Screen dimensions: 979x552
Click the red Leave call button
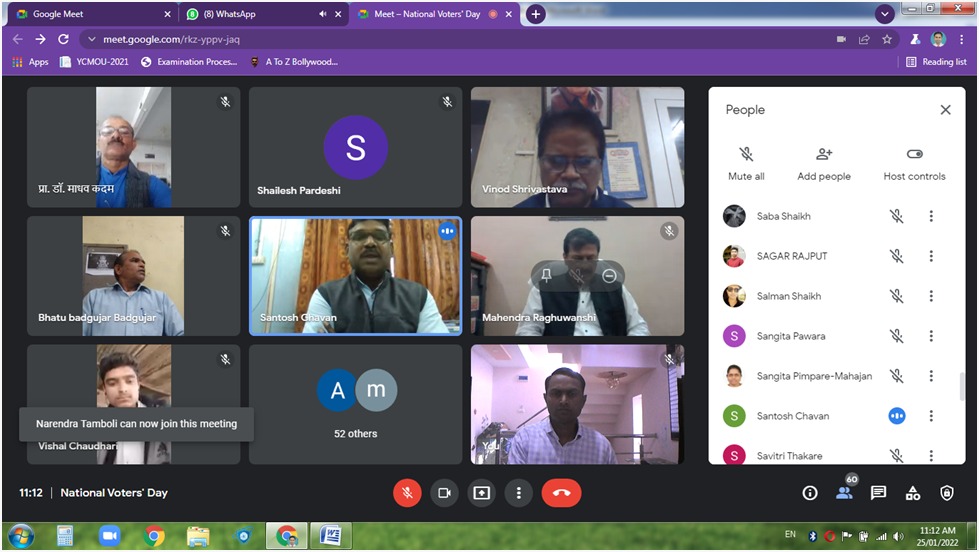tap(561, 493)
